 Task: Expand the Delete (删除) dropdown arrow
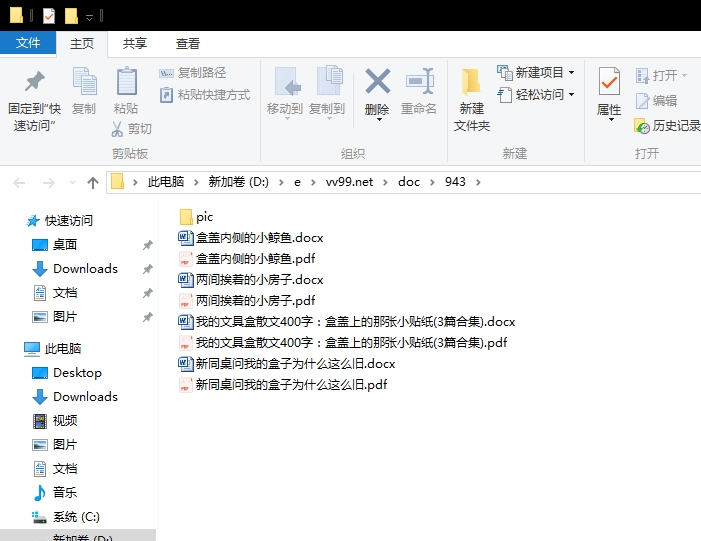(379, 119)
